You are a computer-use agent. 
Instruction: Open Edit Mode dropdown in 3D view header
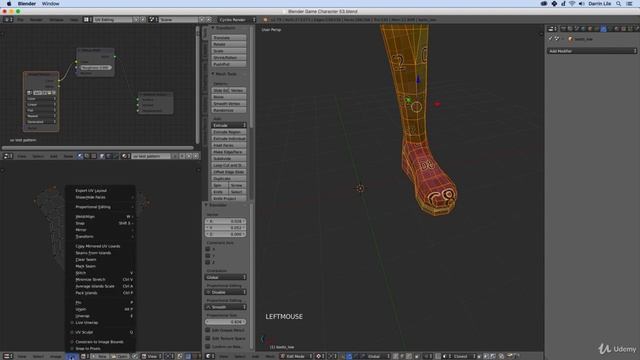297,356
